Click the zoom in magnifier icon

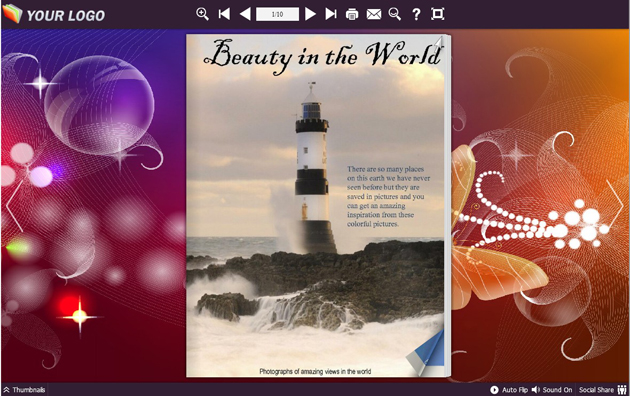tap(202, 14)
